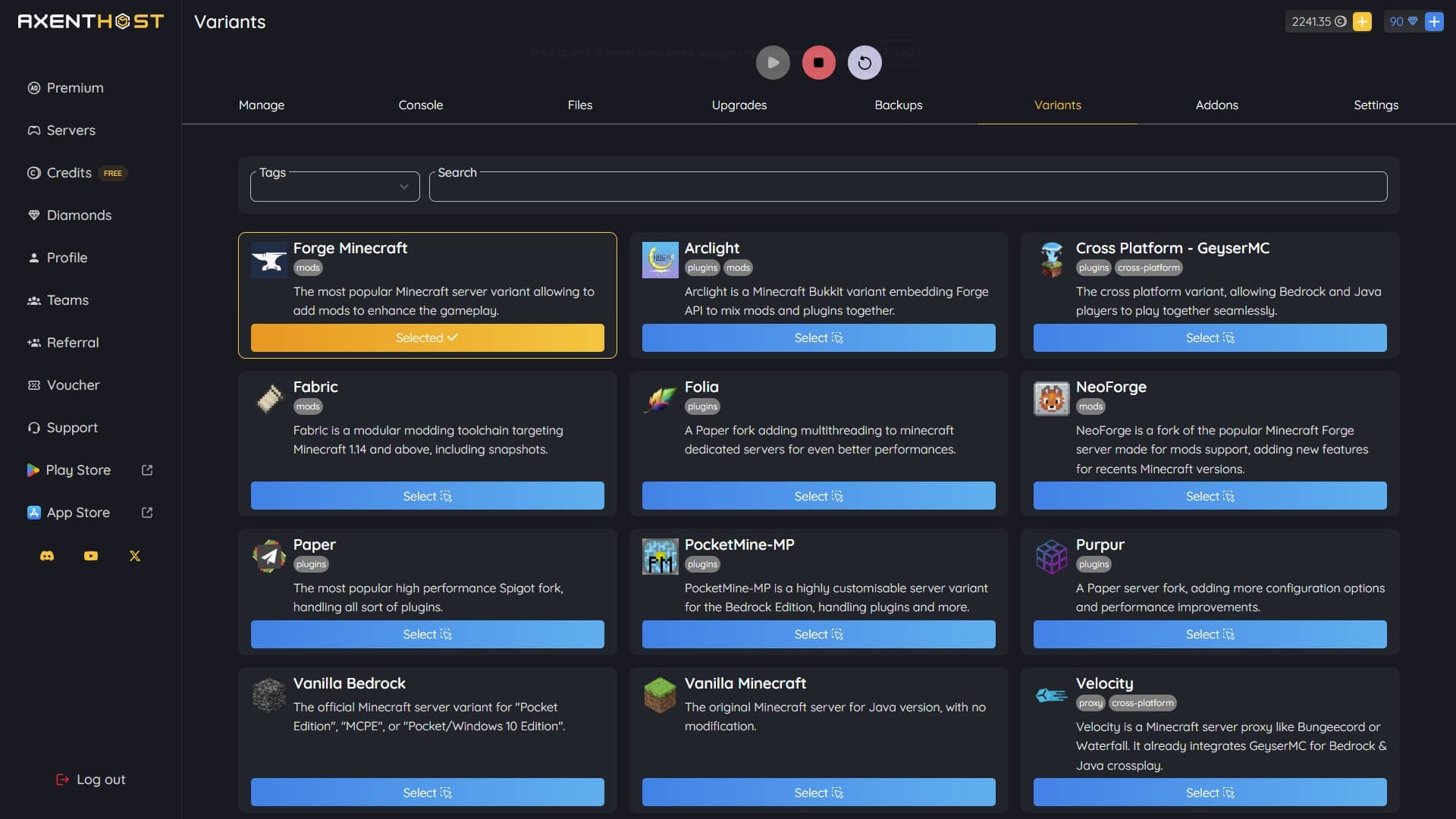Switch to the Settings tab
Screen dimensions: 1456x819
click(1376, 104)
